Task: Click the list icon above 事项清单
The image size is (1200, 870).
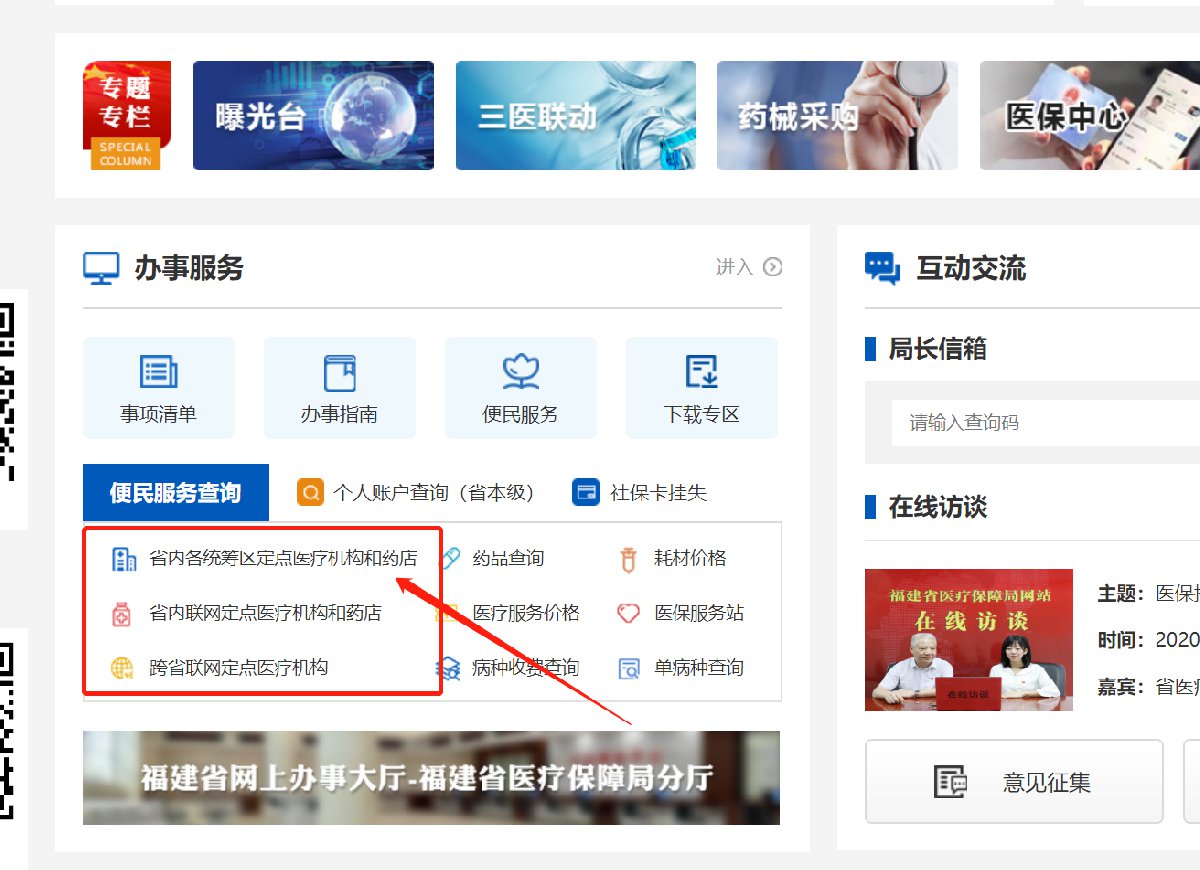Action: (159, 372)
